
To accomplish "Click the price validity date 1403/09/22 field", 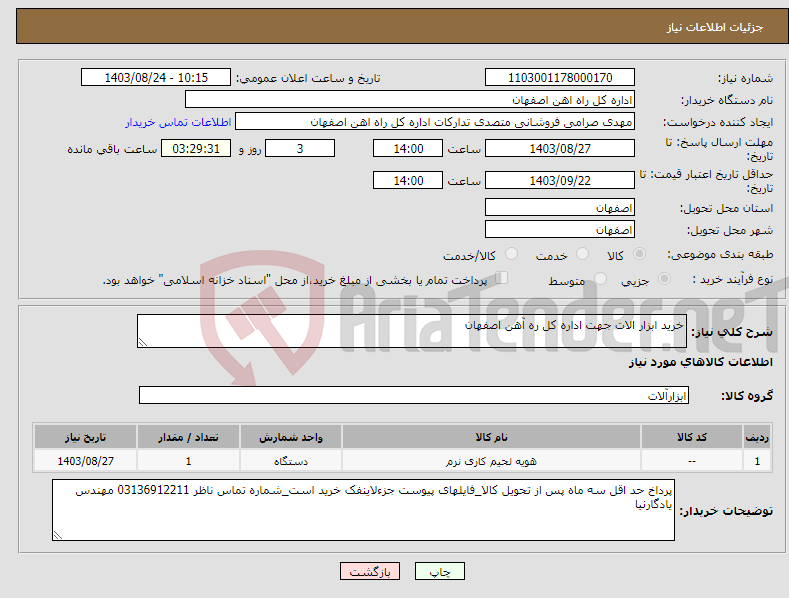I will point(560,180).
